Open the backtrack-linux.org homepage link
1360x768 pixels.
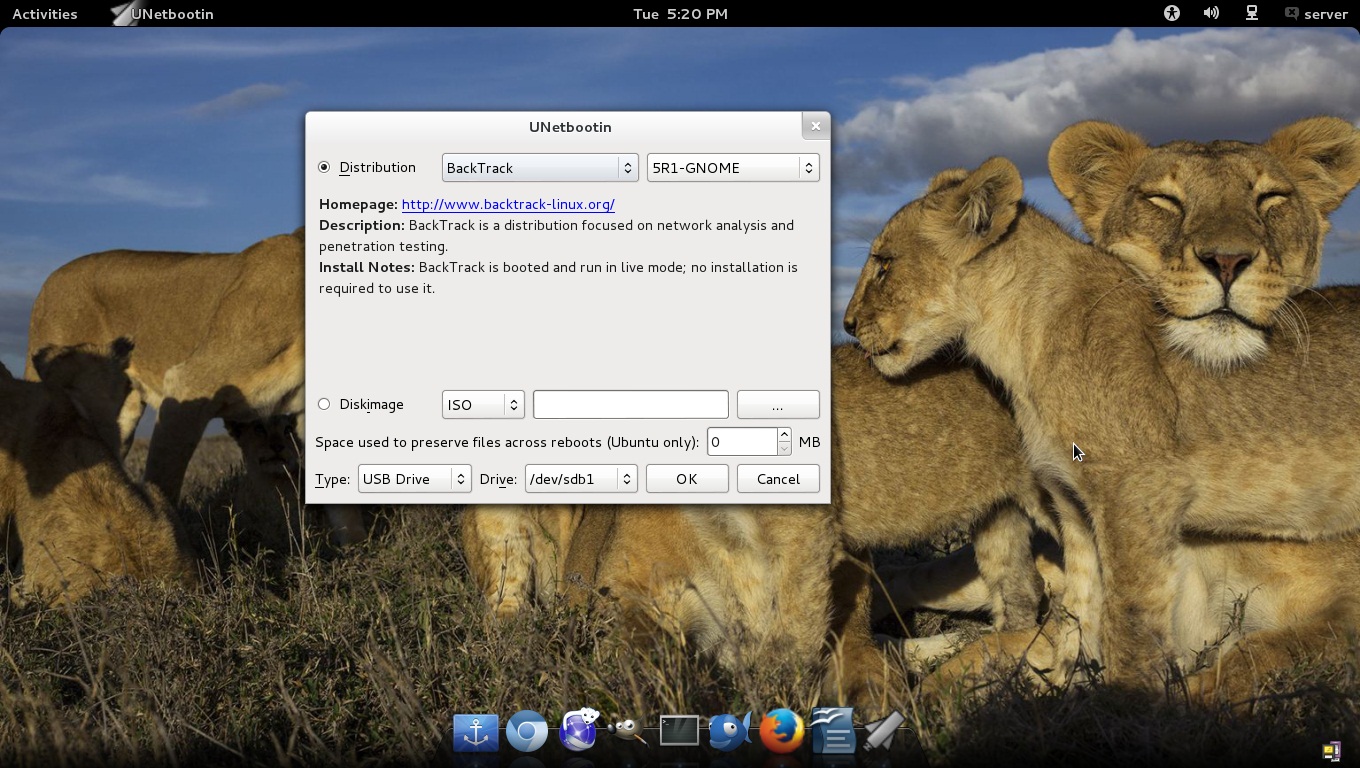[x=508, y=204]
